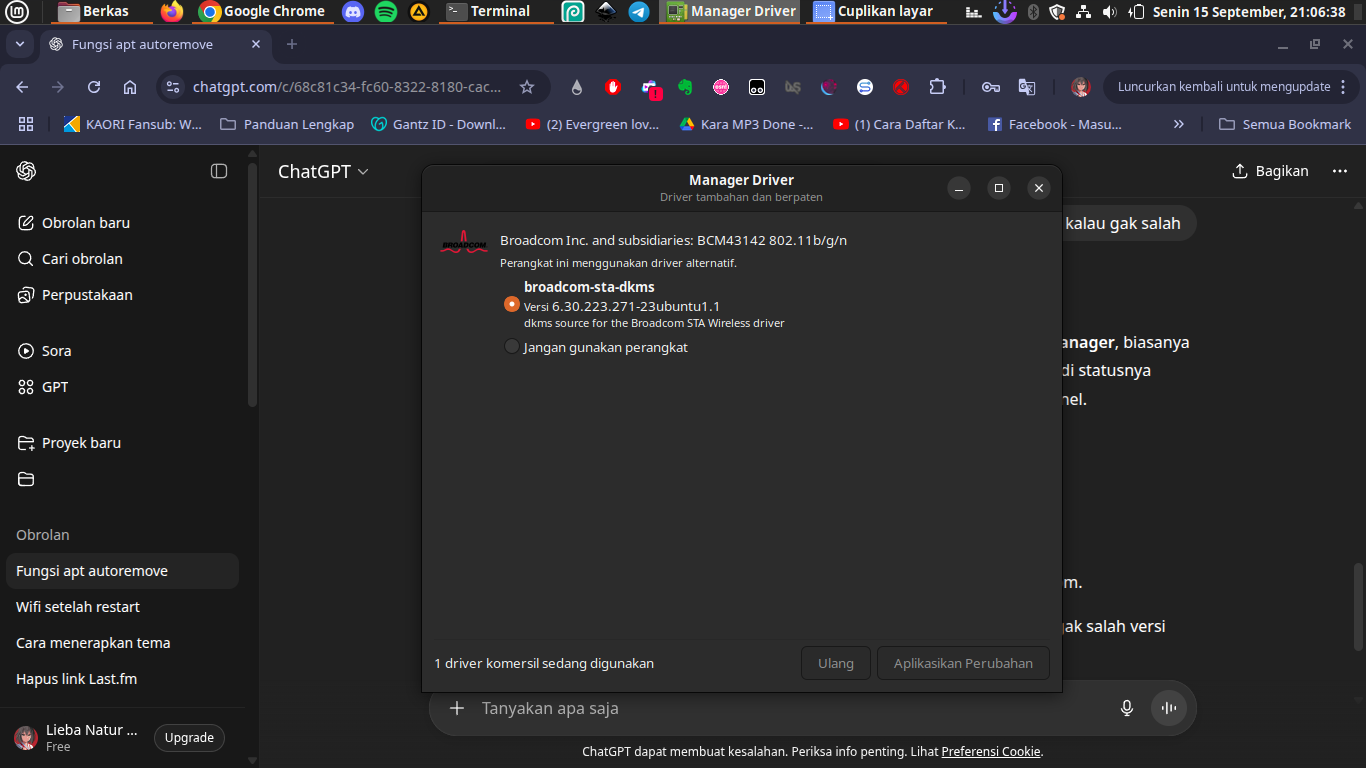The height and width of the screenshot is (768, 1366).
Task: Toggle the ChatGPT sidebar panel icon
Action: (x=219, y=171)
